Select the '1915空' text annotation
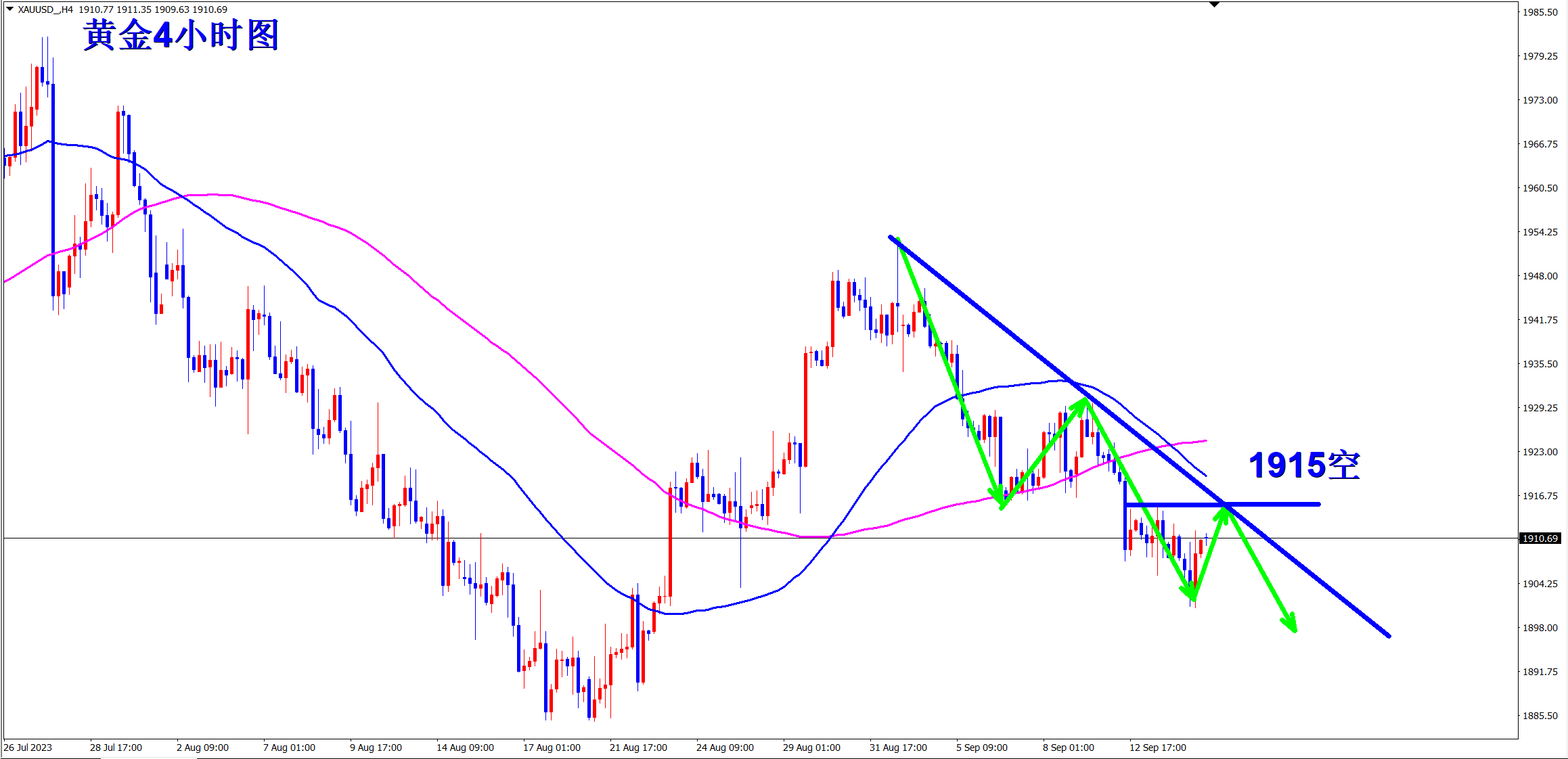The width and height of the screenshot is (1568, 759). 1304,466
